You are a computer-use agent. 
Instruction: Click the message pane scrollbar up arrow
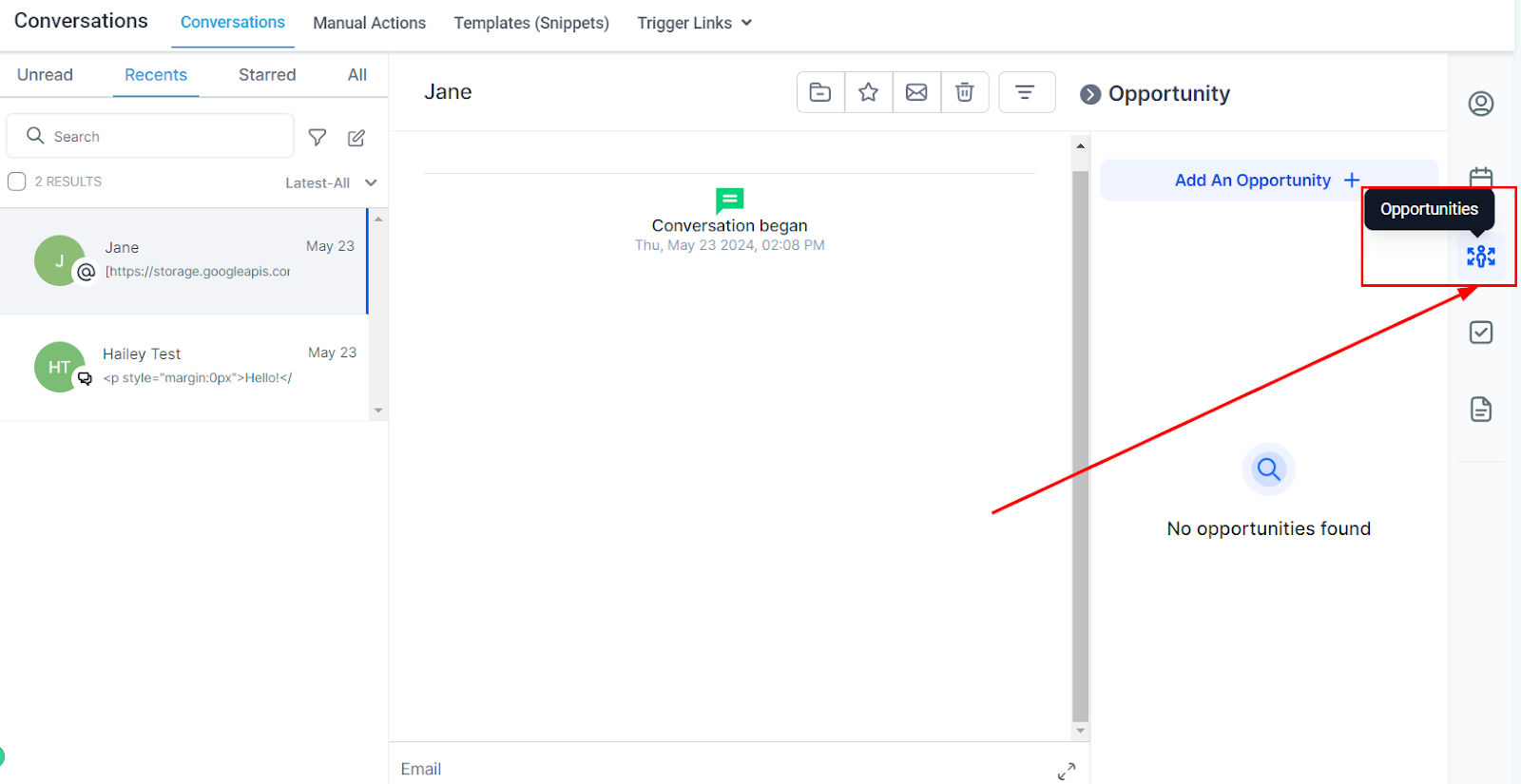tap(1080, 146)
